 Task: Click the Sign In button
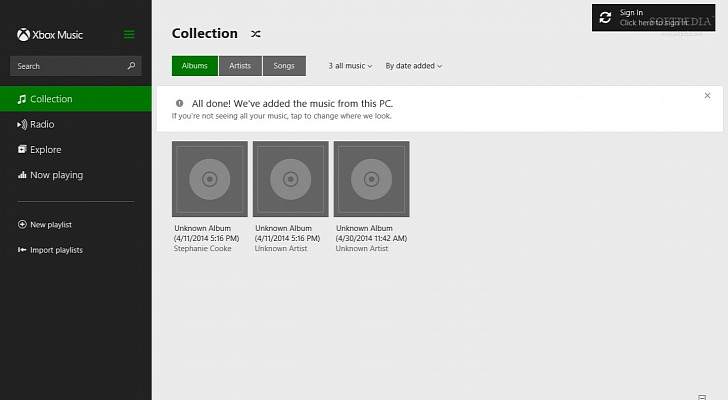click(655, 17)
